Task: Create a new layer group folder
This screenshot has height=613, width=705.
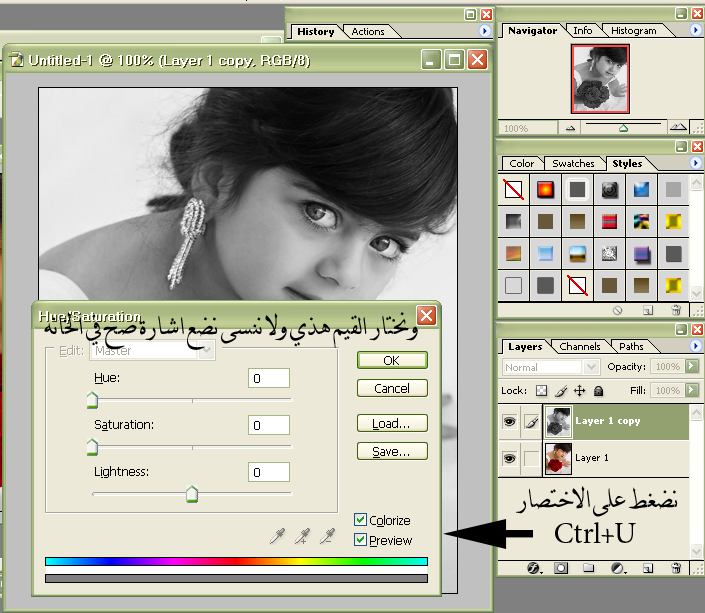Action: coord(589,568)
